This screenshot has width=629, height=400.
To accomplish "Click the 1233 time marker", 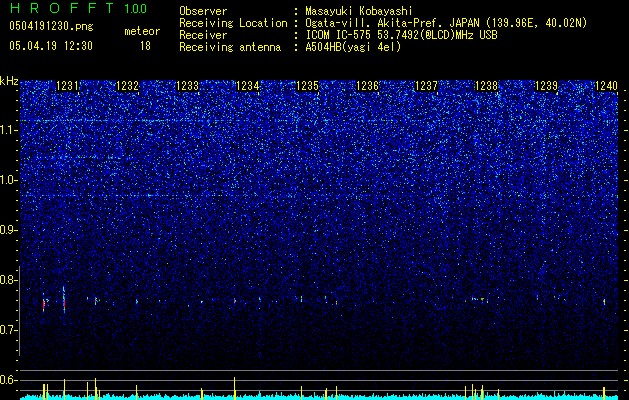I will [x=187, y=86].
